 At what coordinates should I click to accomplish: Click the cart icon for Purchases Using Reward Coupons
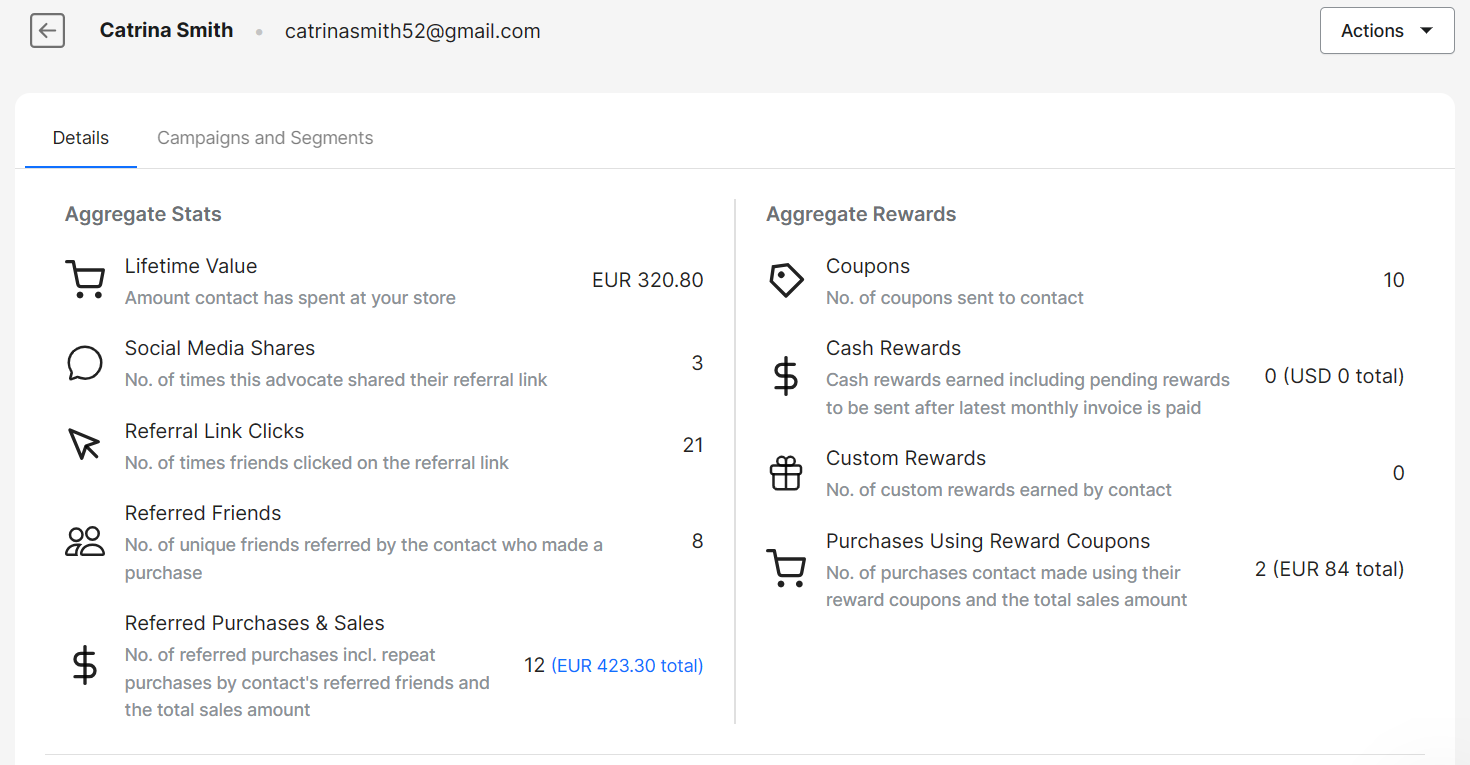point(786,569)
